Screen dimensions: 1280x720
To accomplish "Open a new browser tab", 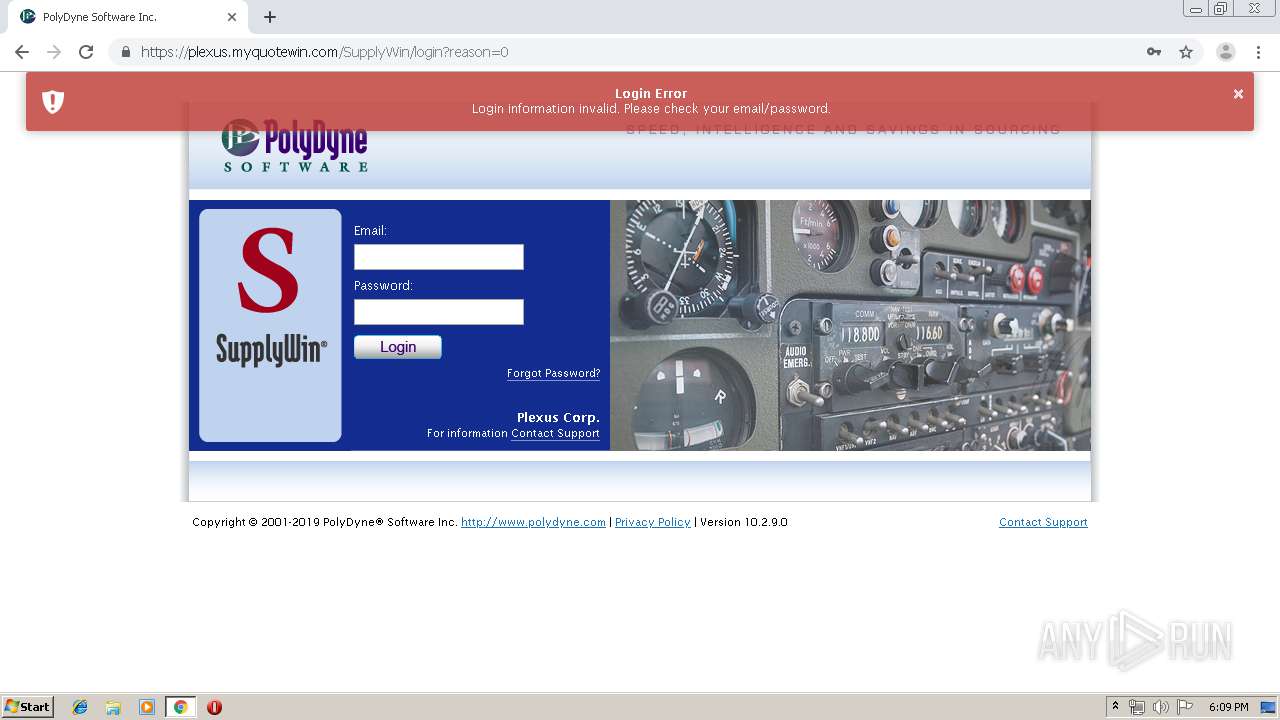I will coord(270,17).
